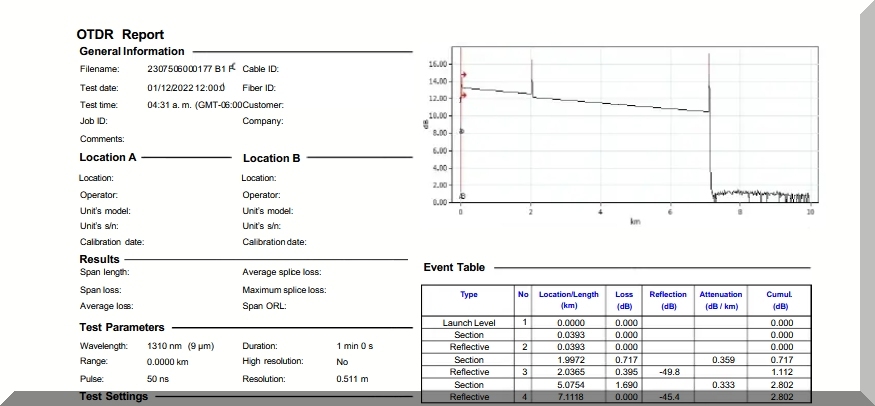Select range value 0.0000 km

(168, 361)
